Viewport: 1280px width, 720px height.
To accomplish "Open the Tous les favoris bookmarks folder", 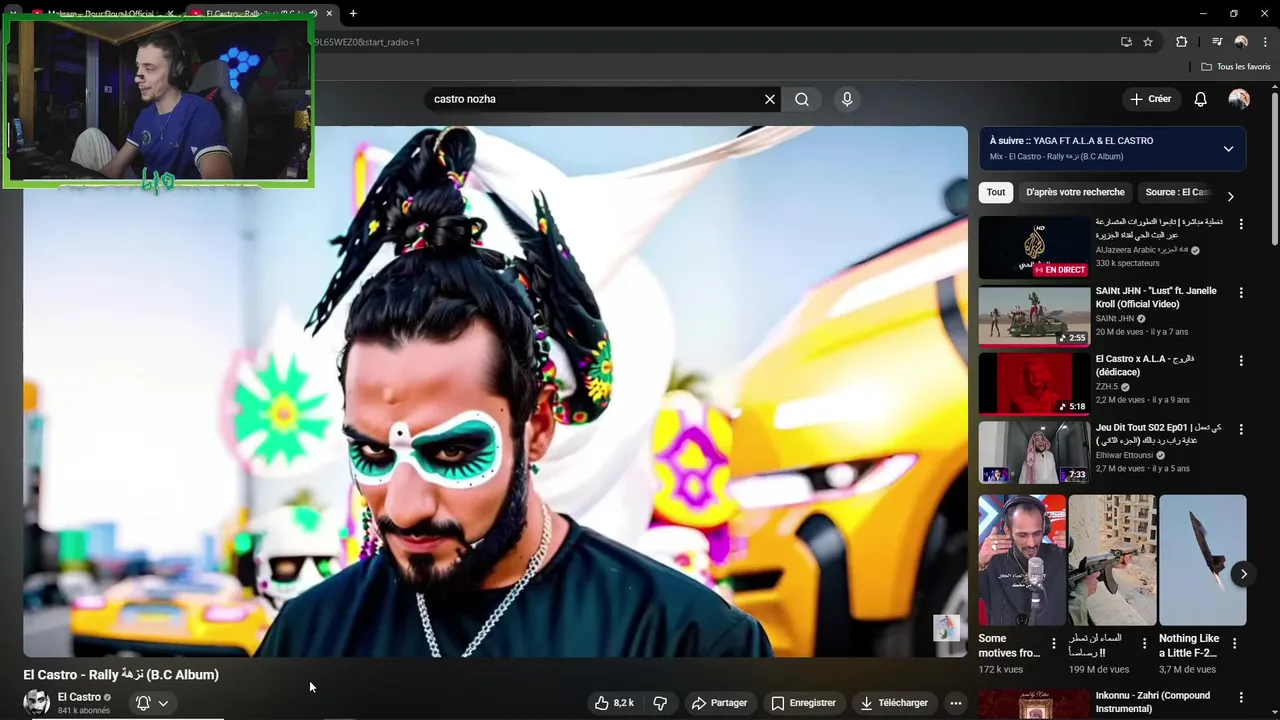I will coord(1236,67).
